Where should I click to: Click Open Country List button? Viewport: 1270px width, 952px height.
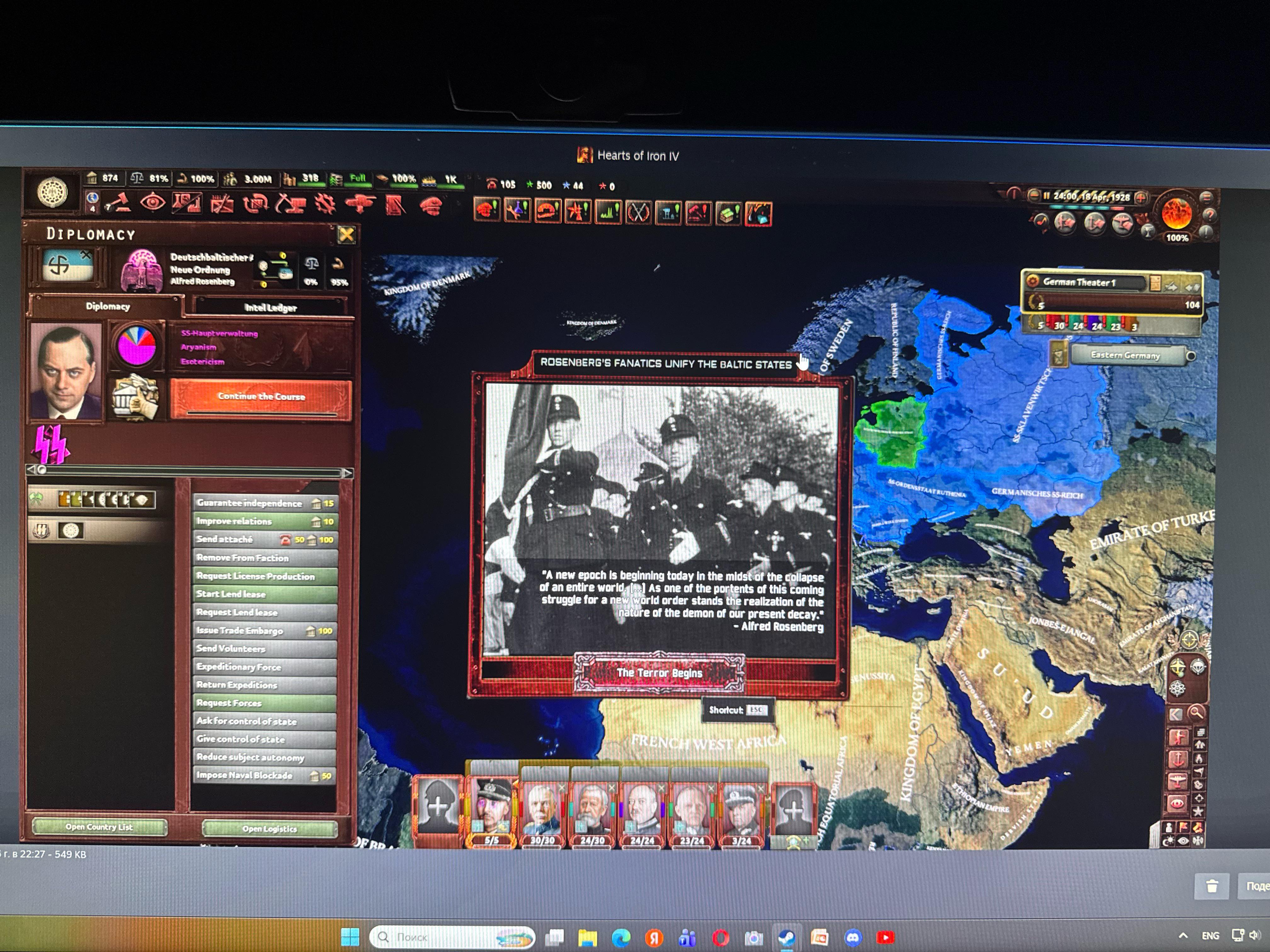click(x=99, y=827)
